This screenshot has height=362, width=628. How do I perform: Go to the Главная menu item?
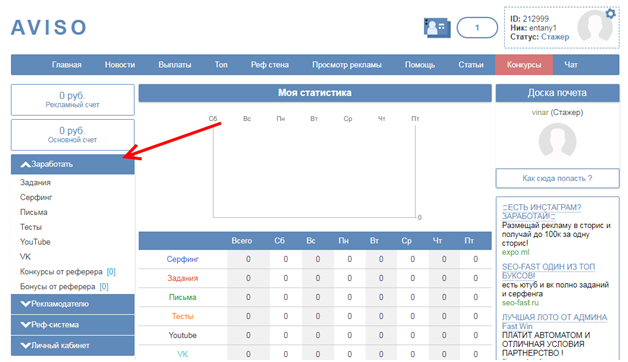pos(66,65)
